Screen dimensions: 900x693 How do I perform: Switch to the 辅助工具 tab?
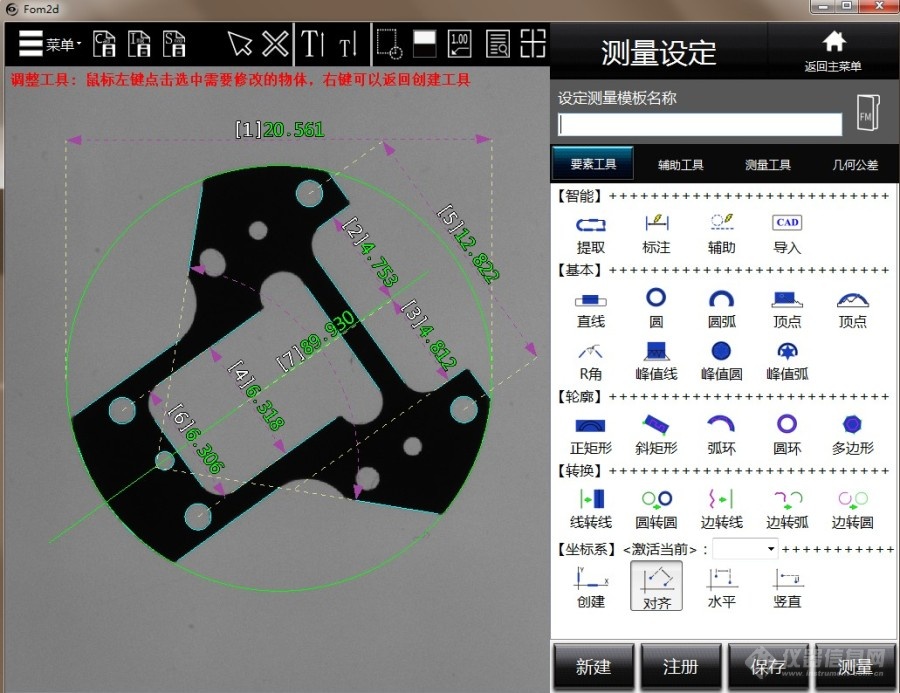tap(680, 164)
